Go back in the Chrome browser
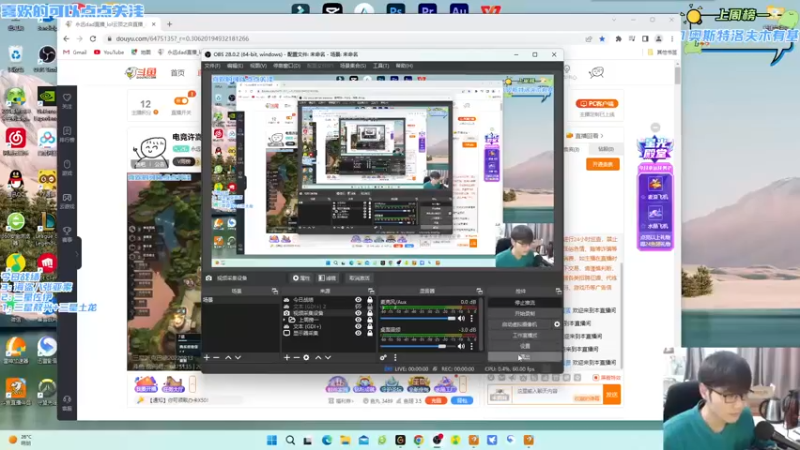800x450 pixels. point(66,39)
